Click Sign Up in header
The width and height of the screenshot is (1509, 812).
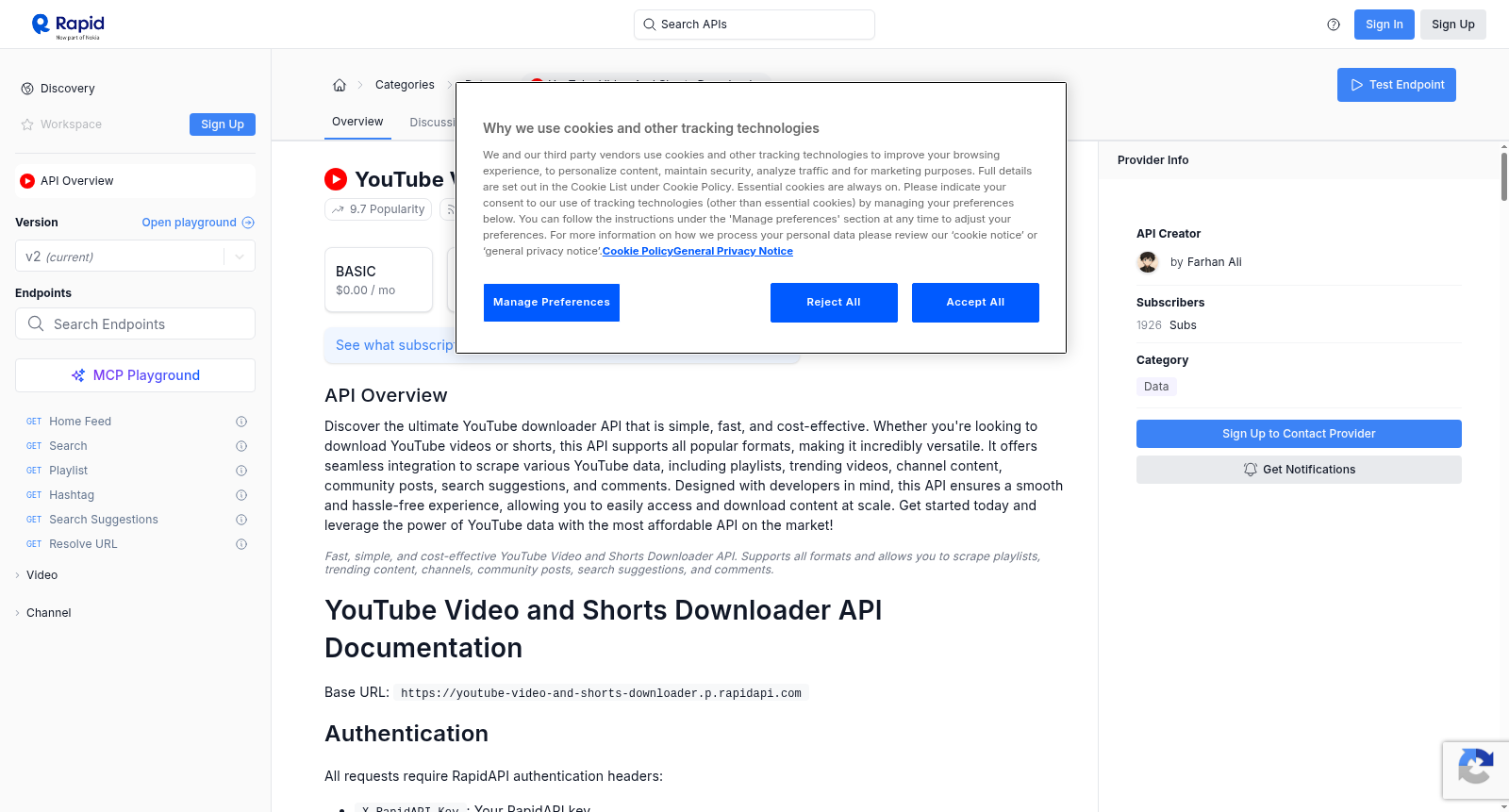coord(1453,25)
